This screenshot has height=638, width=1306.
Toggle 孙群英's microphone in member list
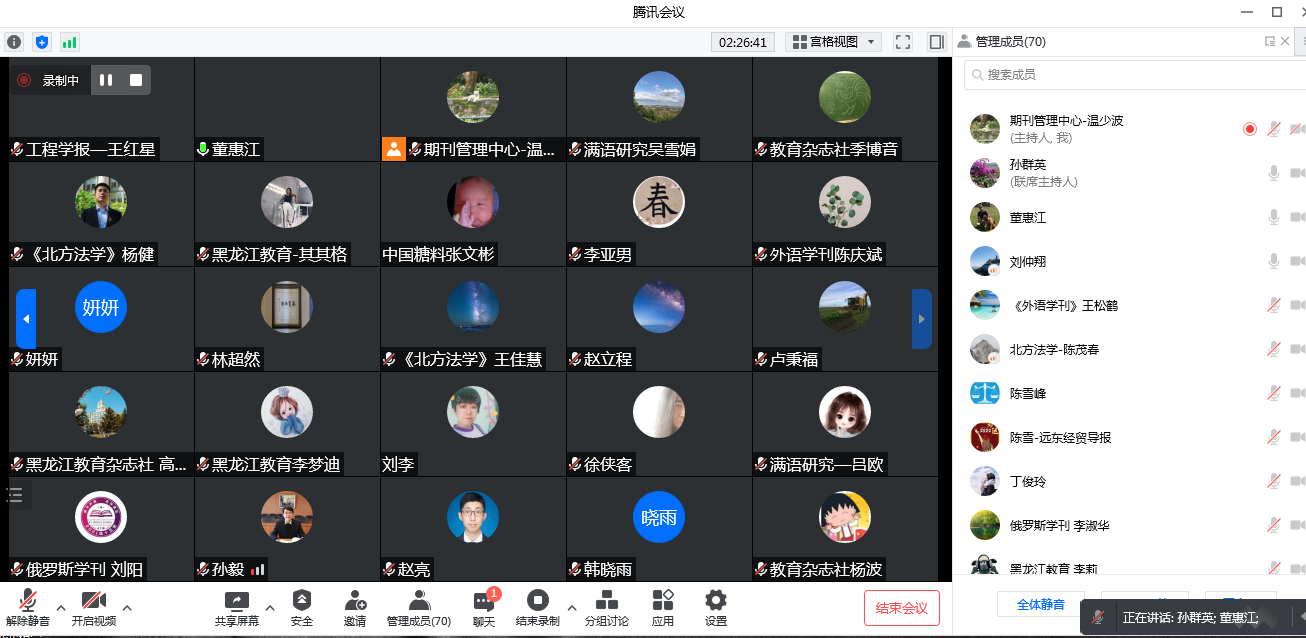pyautogui.click(x=1274, y=173)
